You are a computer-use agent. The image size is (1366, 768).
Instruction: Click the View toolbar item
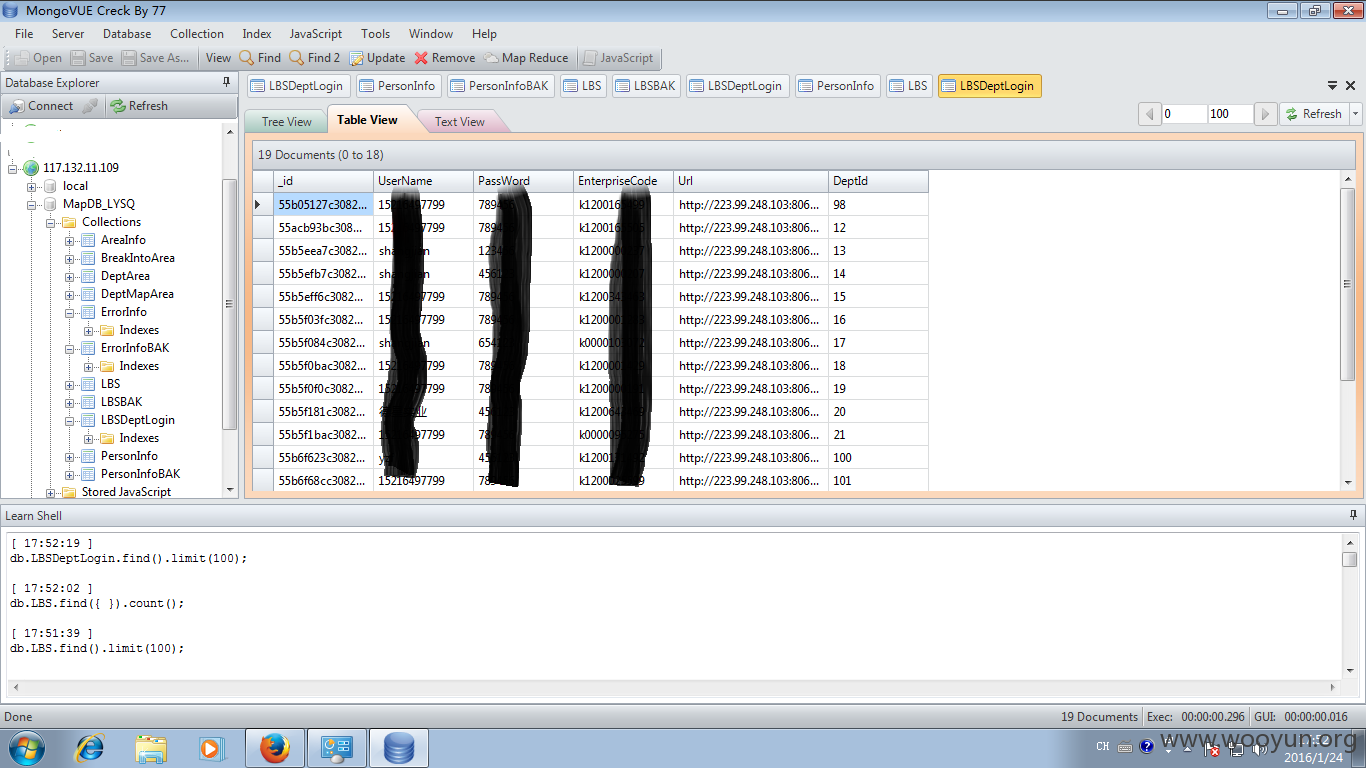[x=218, y=58]
